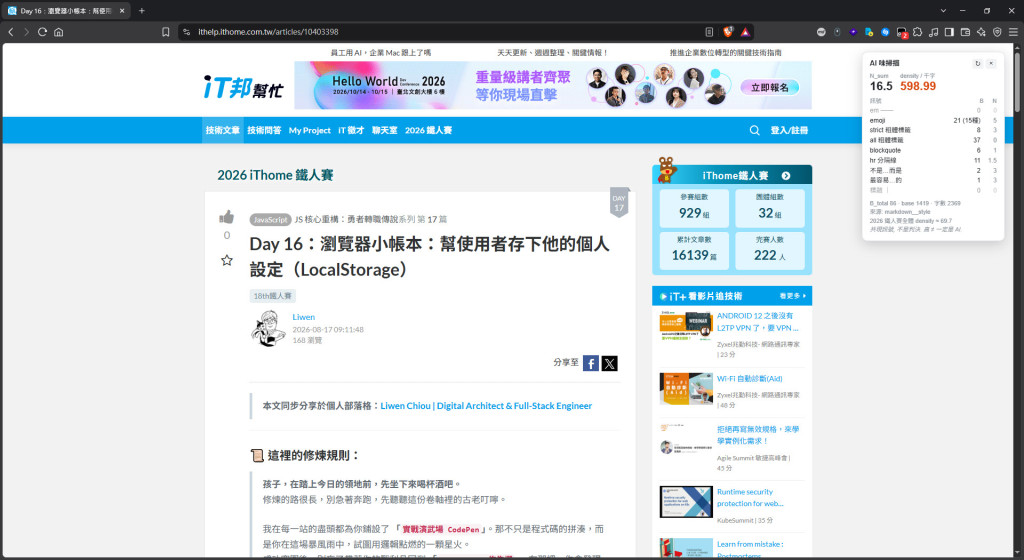Screen dimensions: 1024x560
Task: Toggle the browser sidebar panel icon
Action: point(950,31)
